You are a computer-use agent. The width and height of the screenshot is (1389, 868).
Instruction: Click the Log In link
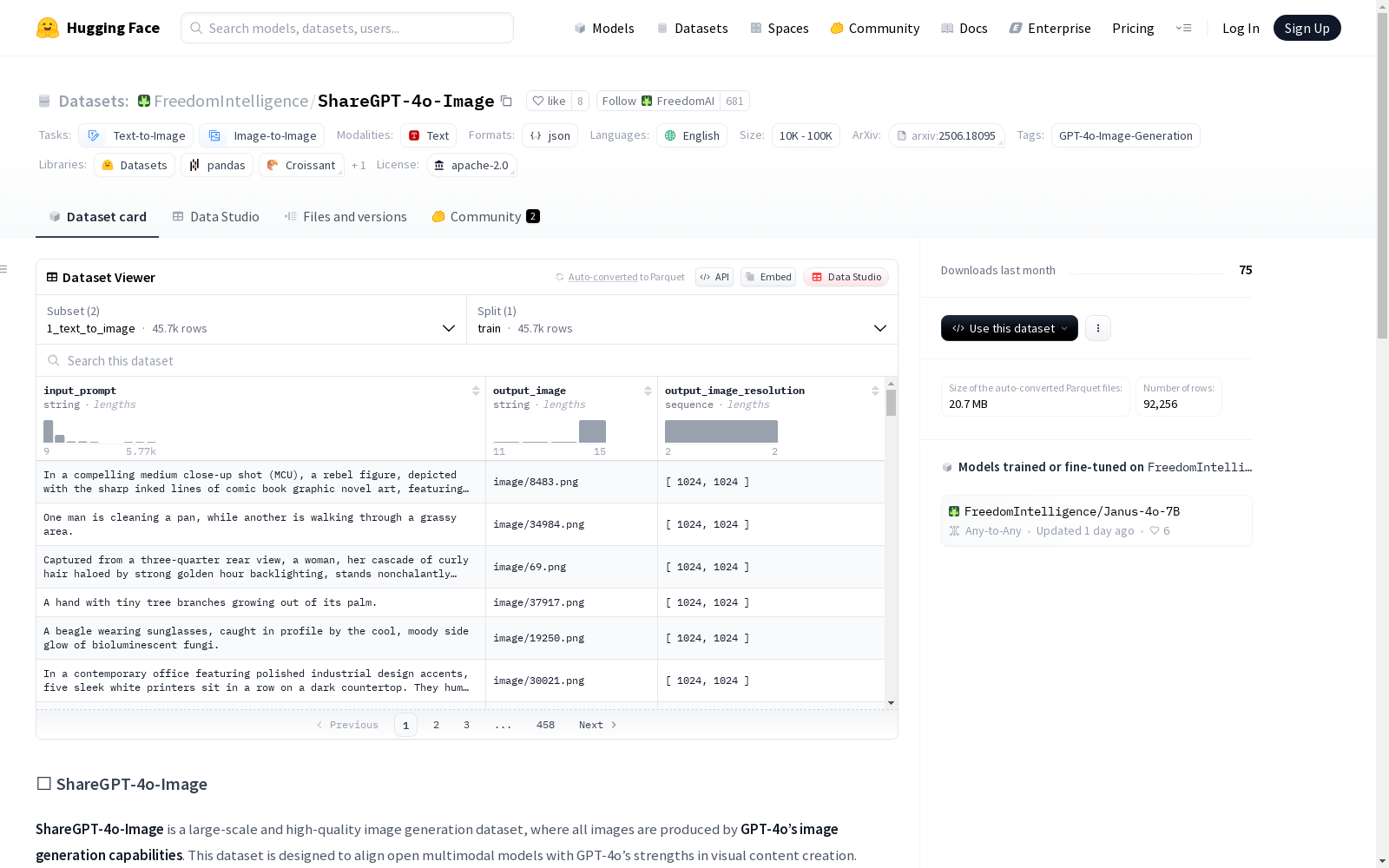[x=1241, y=28]
